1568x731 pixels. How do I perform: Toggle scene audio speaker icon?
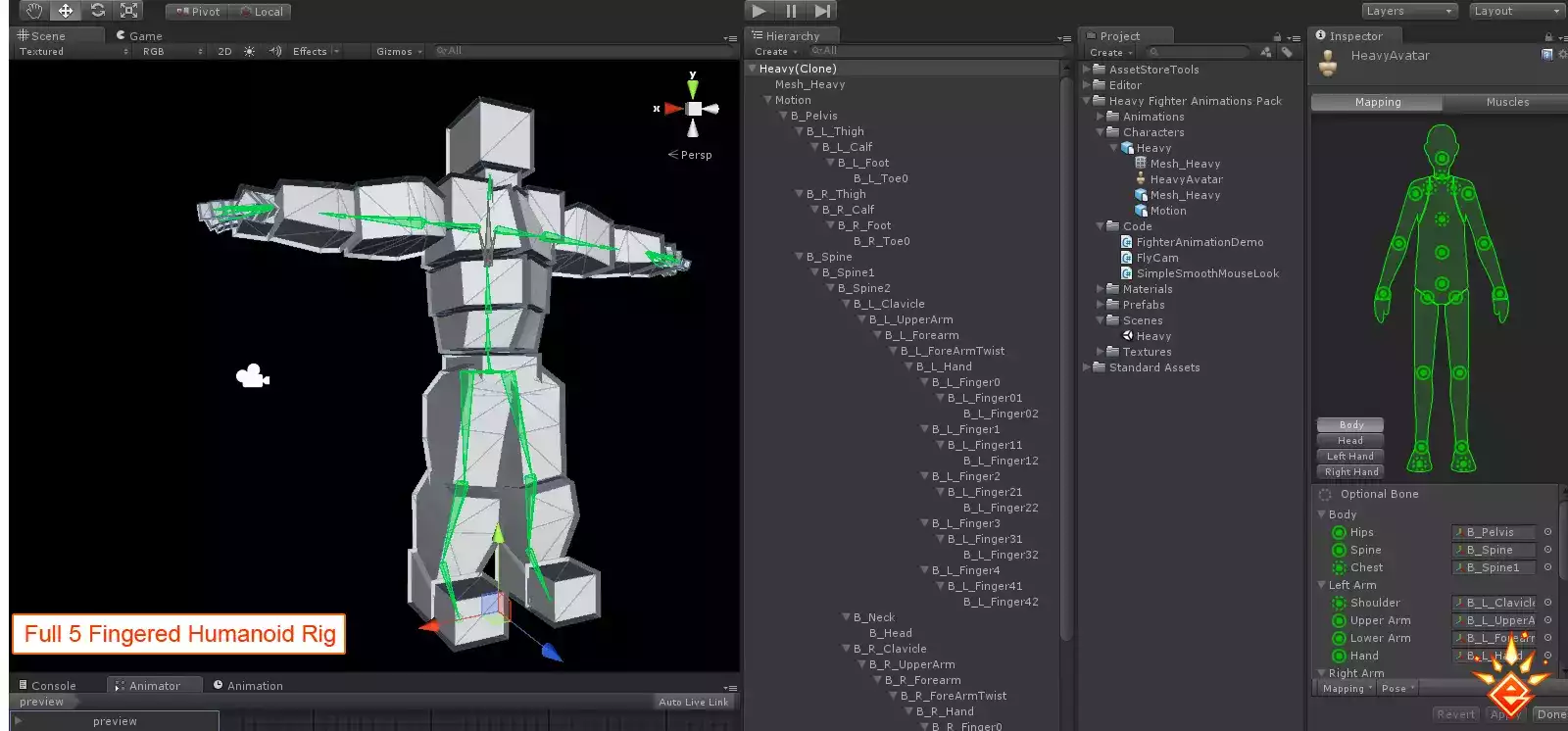[x=274, y=51]
